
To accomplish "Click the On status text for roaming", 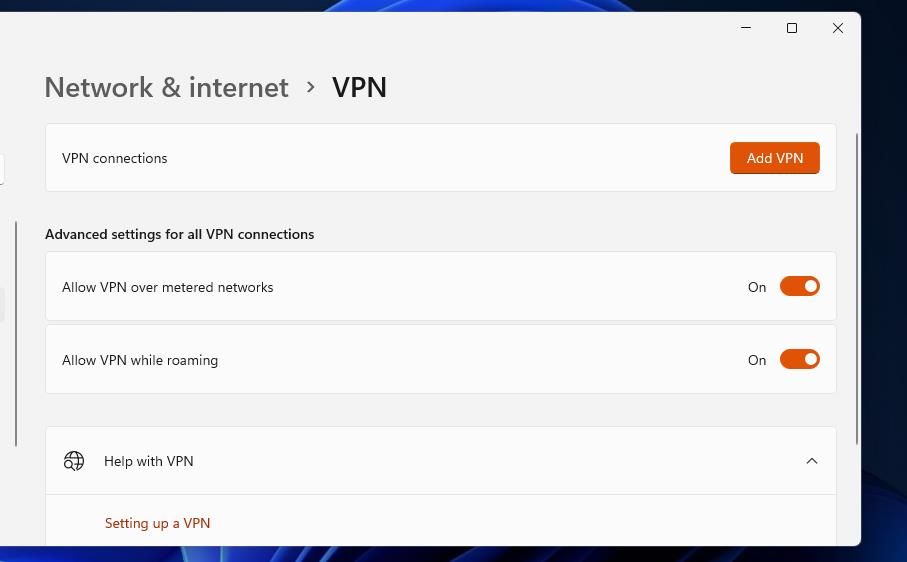I will 757,360.
